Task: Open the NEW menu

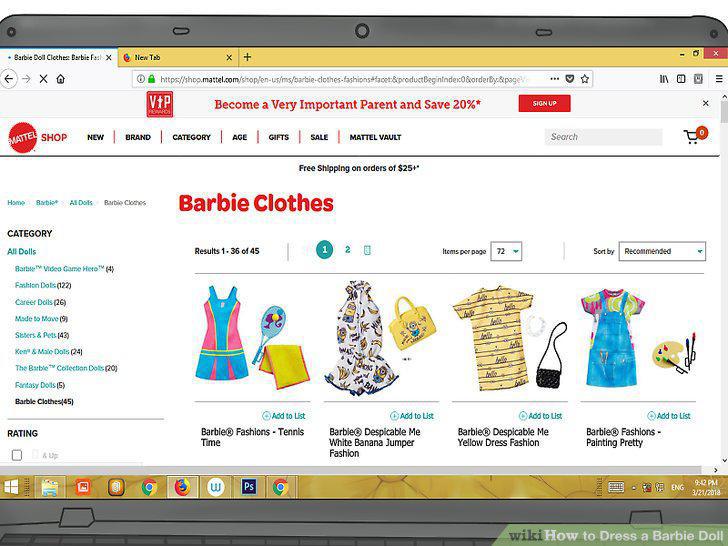Action: pyautogui.click(x=96, y=137)
